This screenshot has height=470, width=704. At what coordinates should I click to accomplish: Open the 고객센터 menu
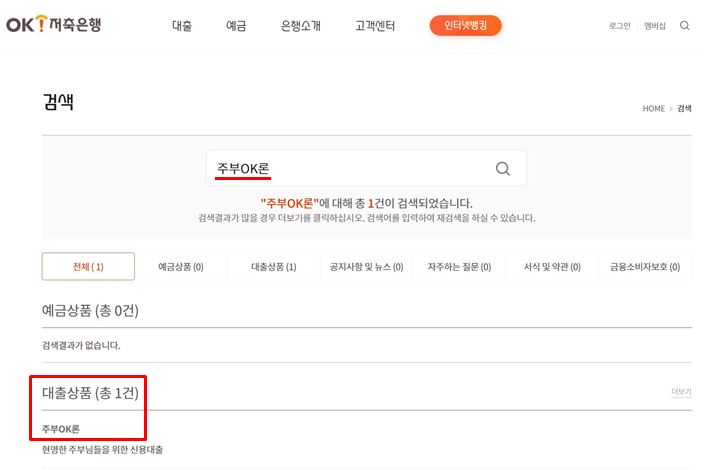(x=375, y=26)
